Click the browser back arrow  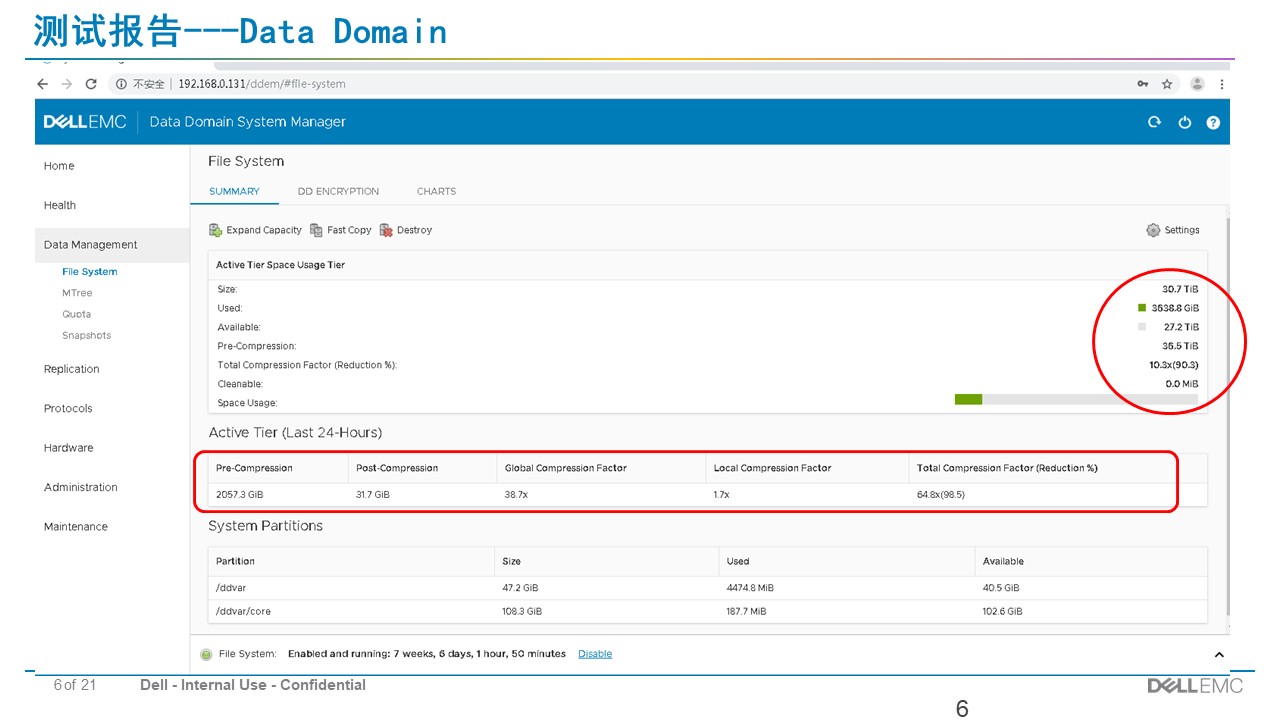42,84
